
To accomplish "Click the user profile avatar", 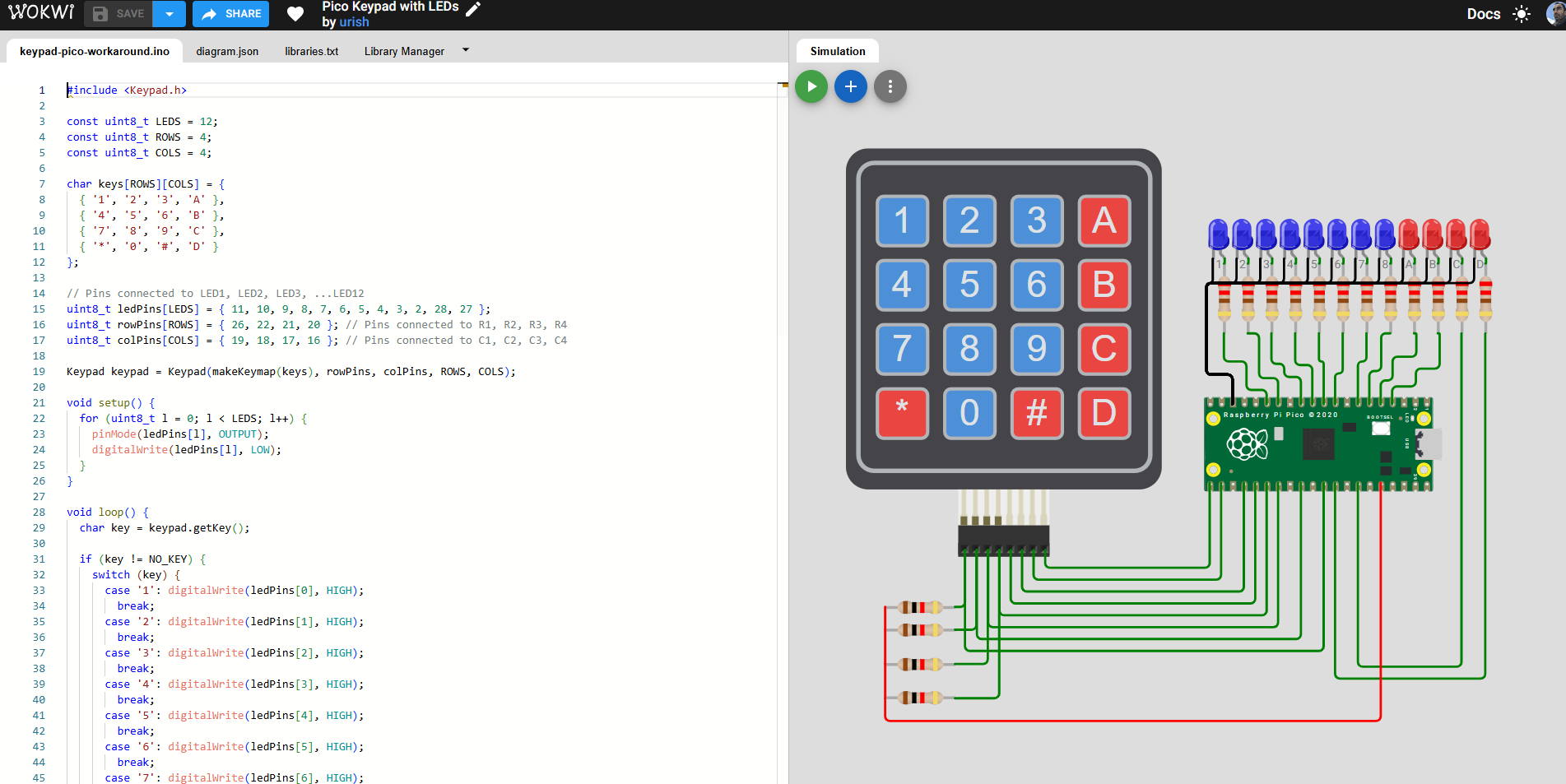I will (1555, 14).
